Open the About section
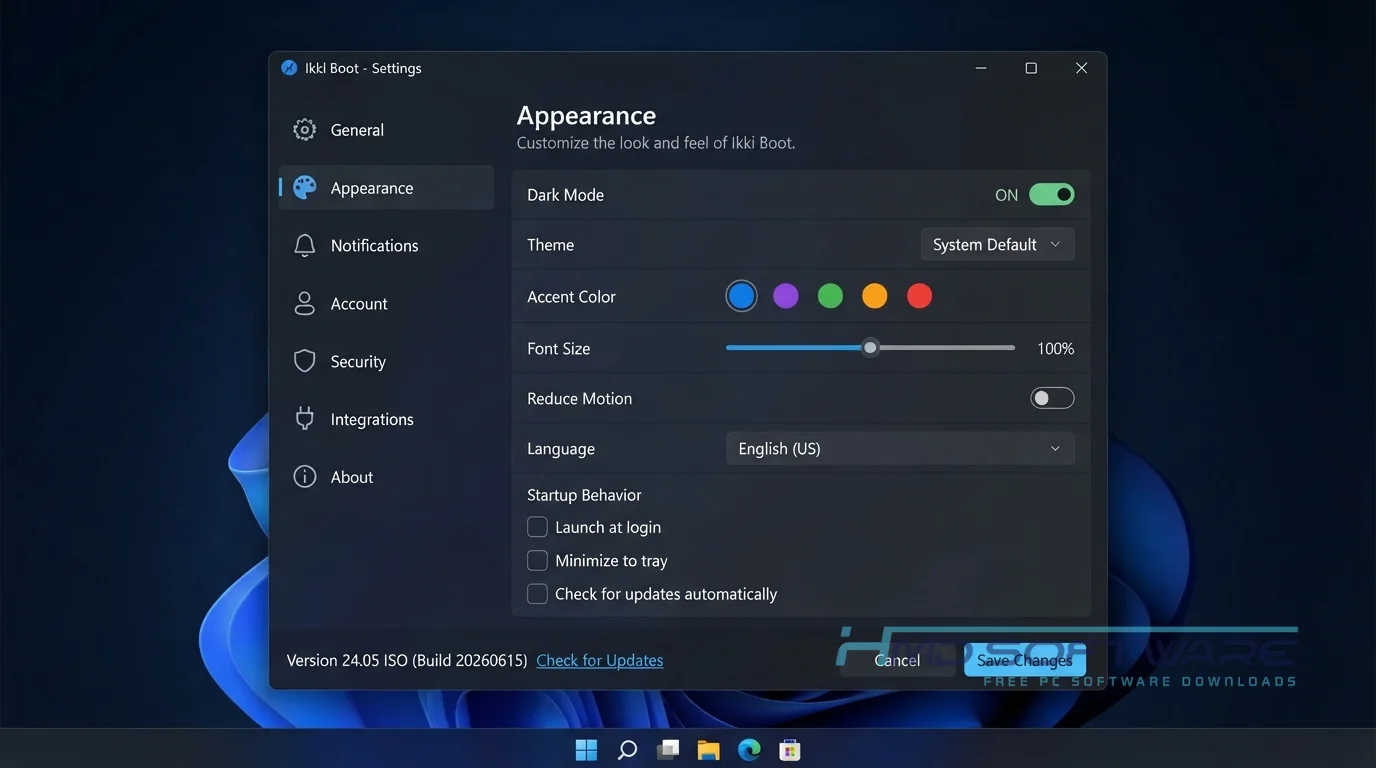This screenshot has width=1376, height=768. coord(386,477)
